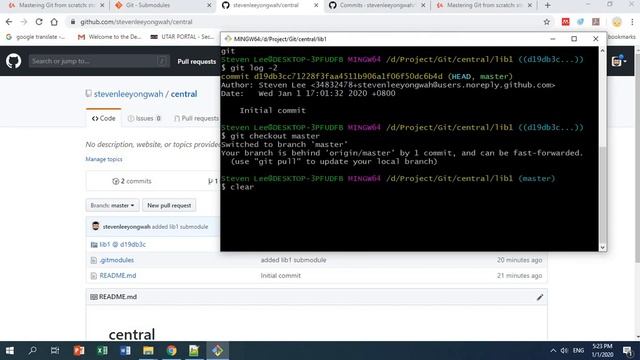Launch Word from the taskbar
The image size is (640, 360).
click(x=125, y=351)
